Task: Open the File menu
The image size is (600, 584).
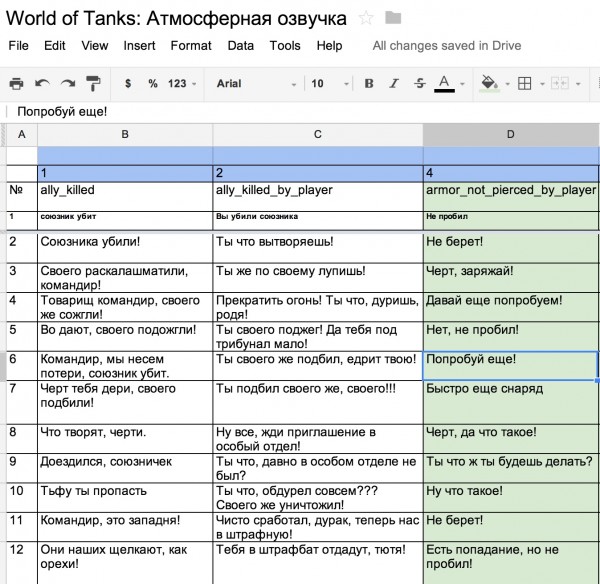Action: pyautogui.click(x=18, y=46)
